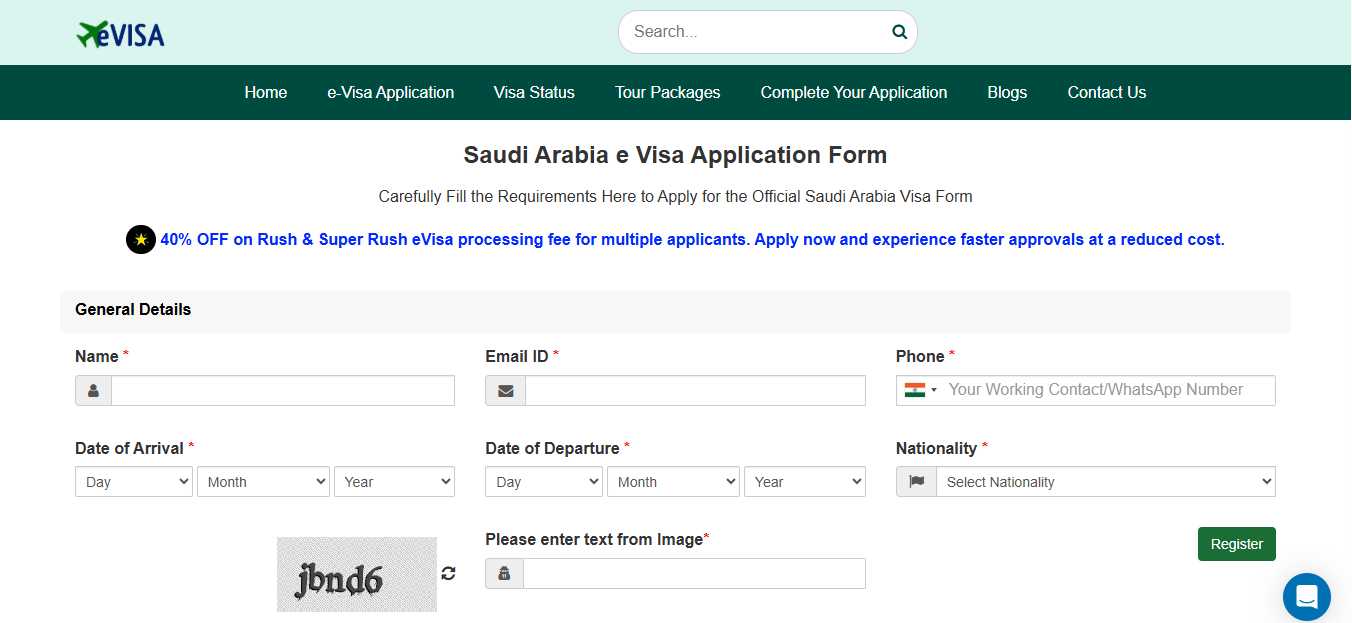
Task: Click the search magnifier icon
Action: tap(899, 32)
